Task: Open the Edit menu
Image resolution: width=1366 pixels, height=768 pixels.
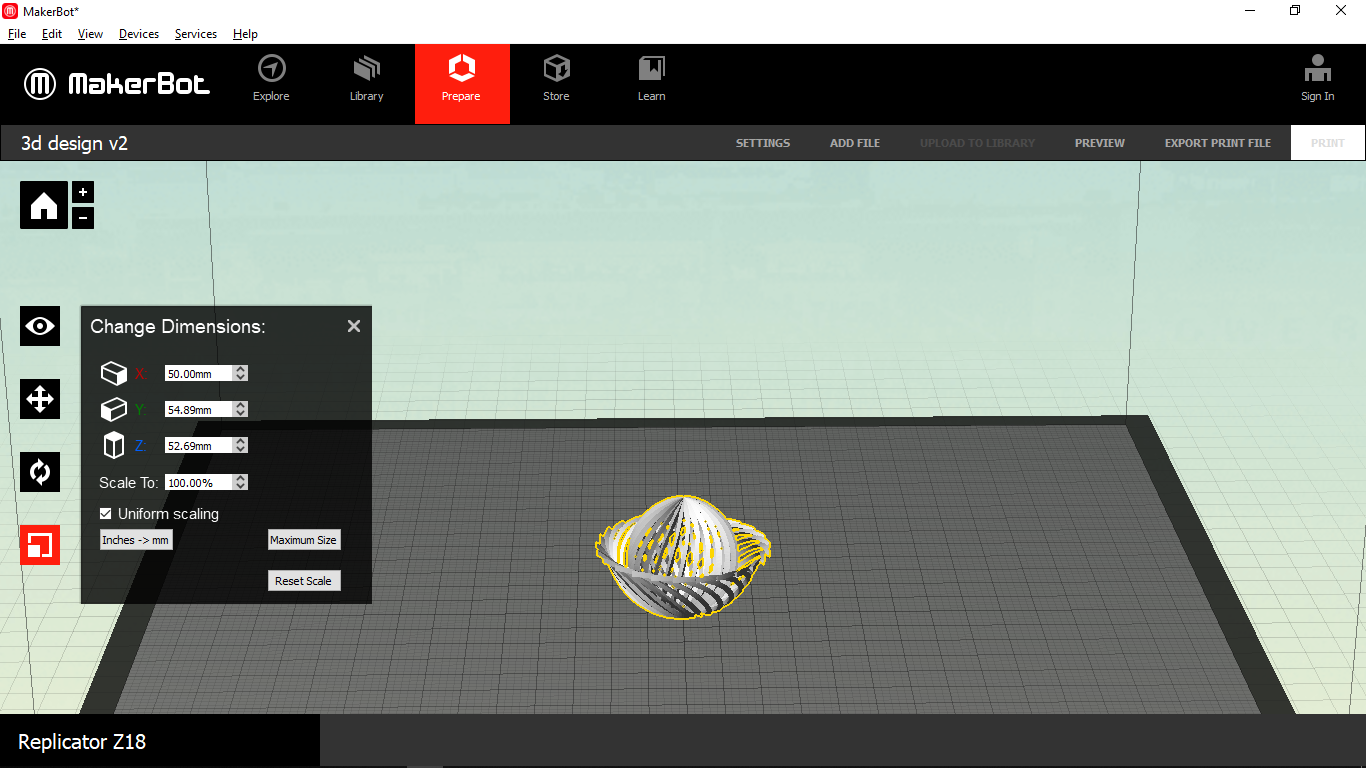Action: (52, 34)
